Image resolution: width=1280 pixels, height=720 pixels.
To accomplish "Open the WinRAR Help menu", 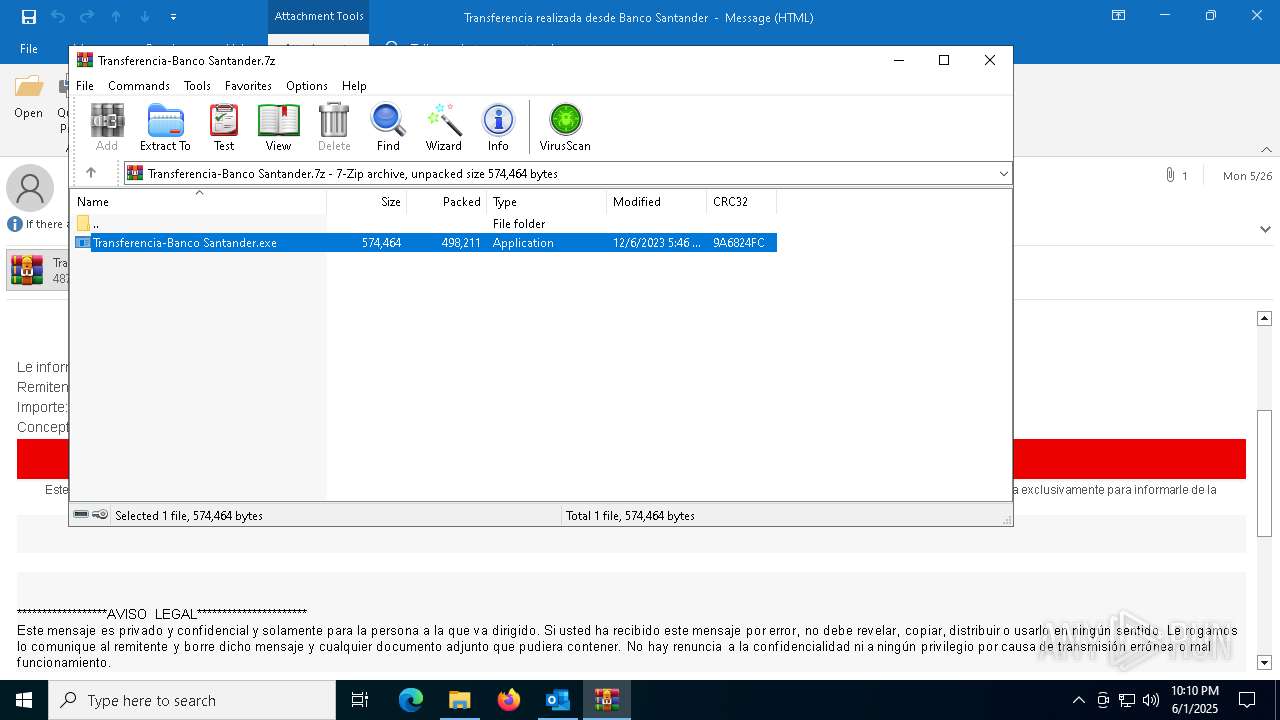I will coord(354,86).
